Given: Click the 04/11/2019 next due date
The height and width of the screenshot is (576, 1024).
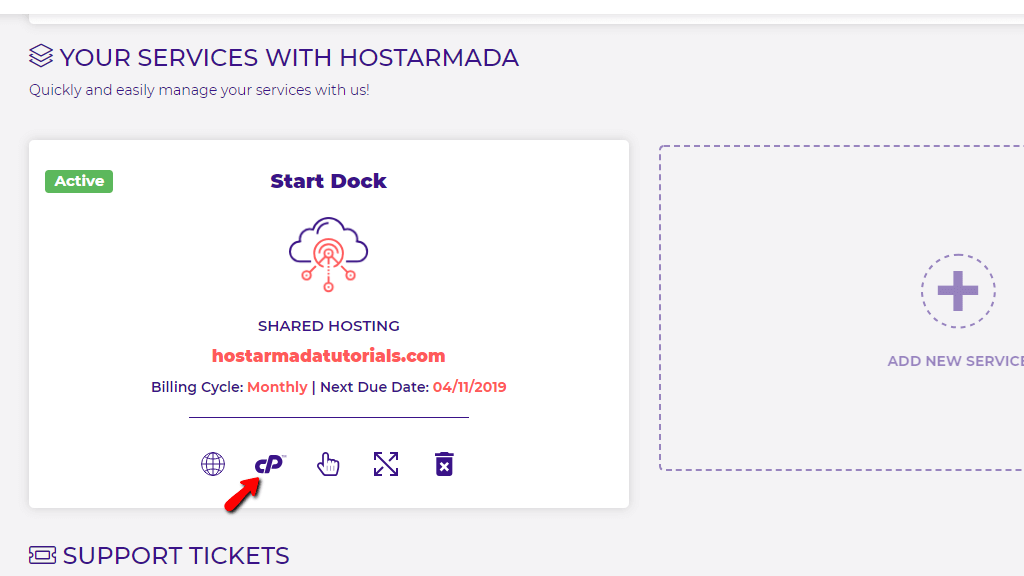Looking at the screenshot, I should point(469,387).
